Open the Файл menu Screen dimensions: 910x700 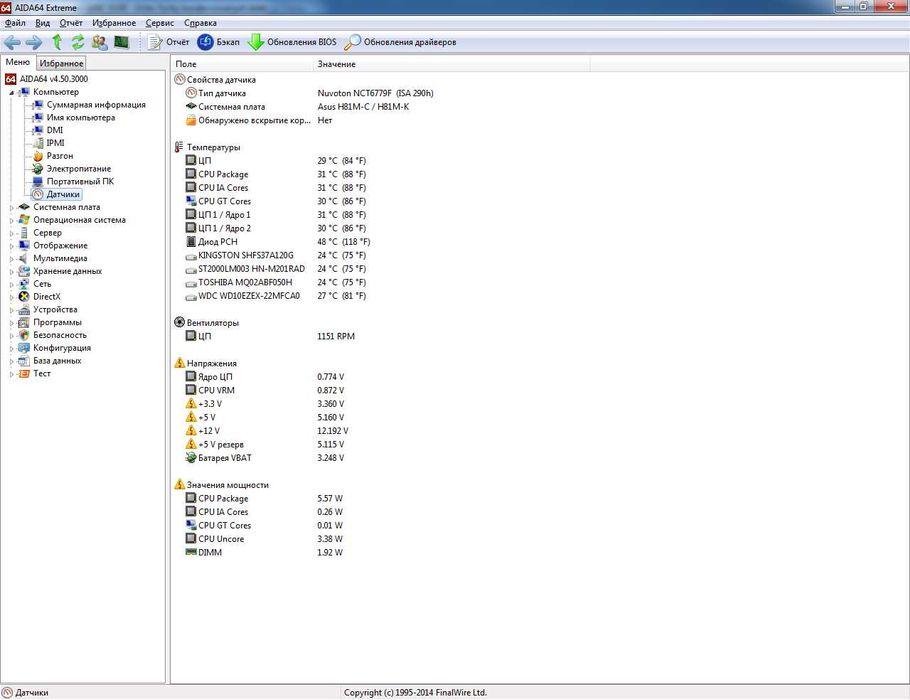15,23
